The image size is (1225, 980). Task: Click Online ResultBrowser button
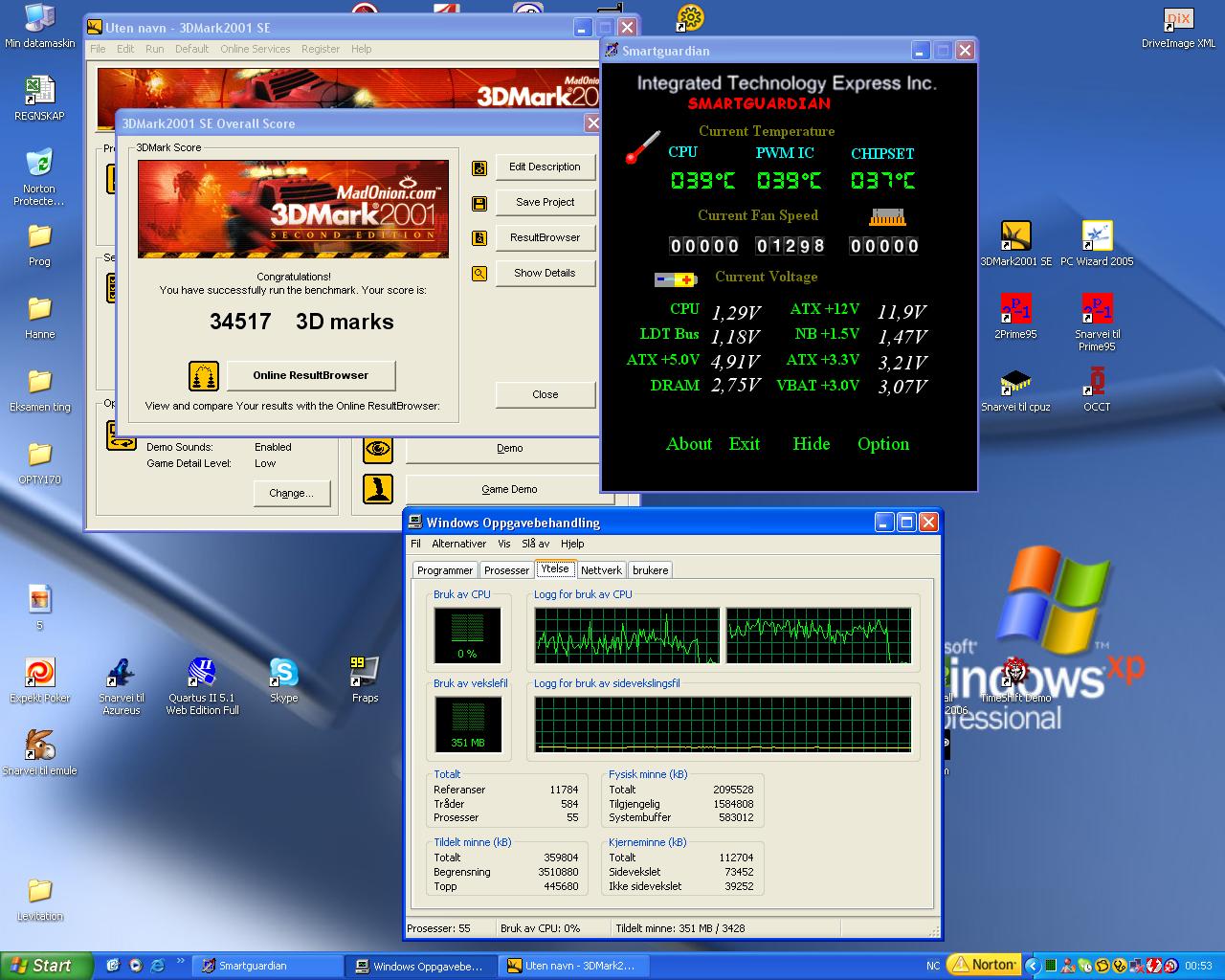click(311, 376)
